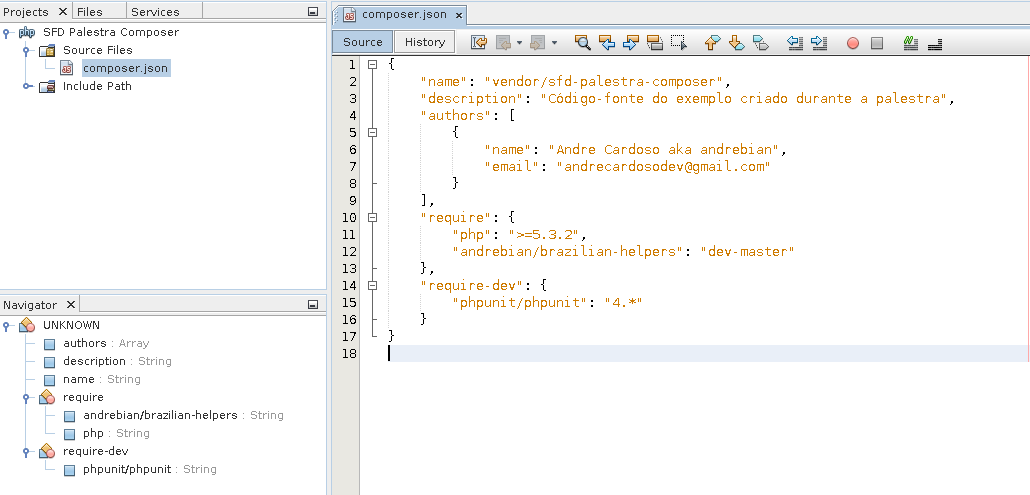Image resolution: width=1030 pixels, height=495 pixels.
Task: Collapse code fold at line 1
Action: 372,64
